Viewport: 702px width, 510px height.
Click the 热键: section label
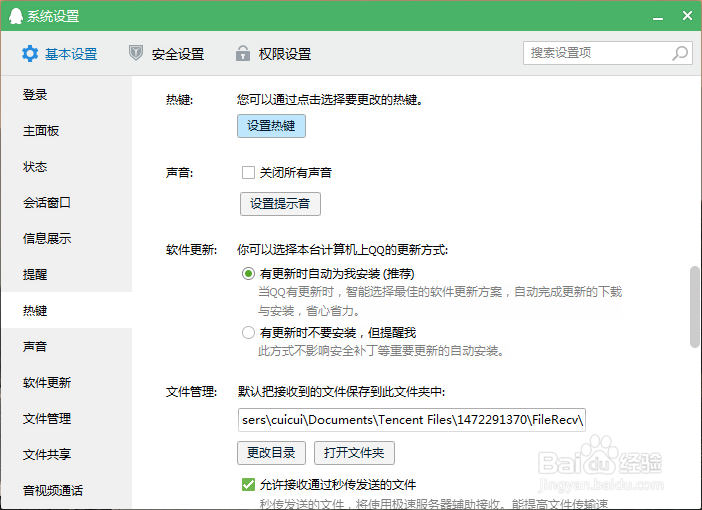(180, 99)
